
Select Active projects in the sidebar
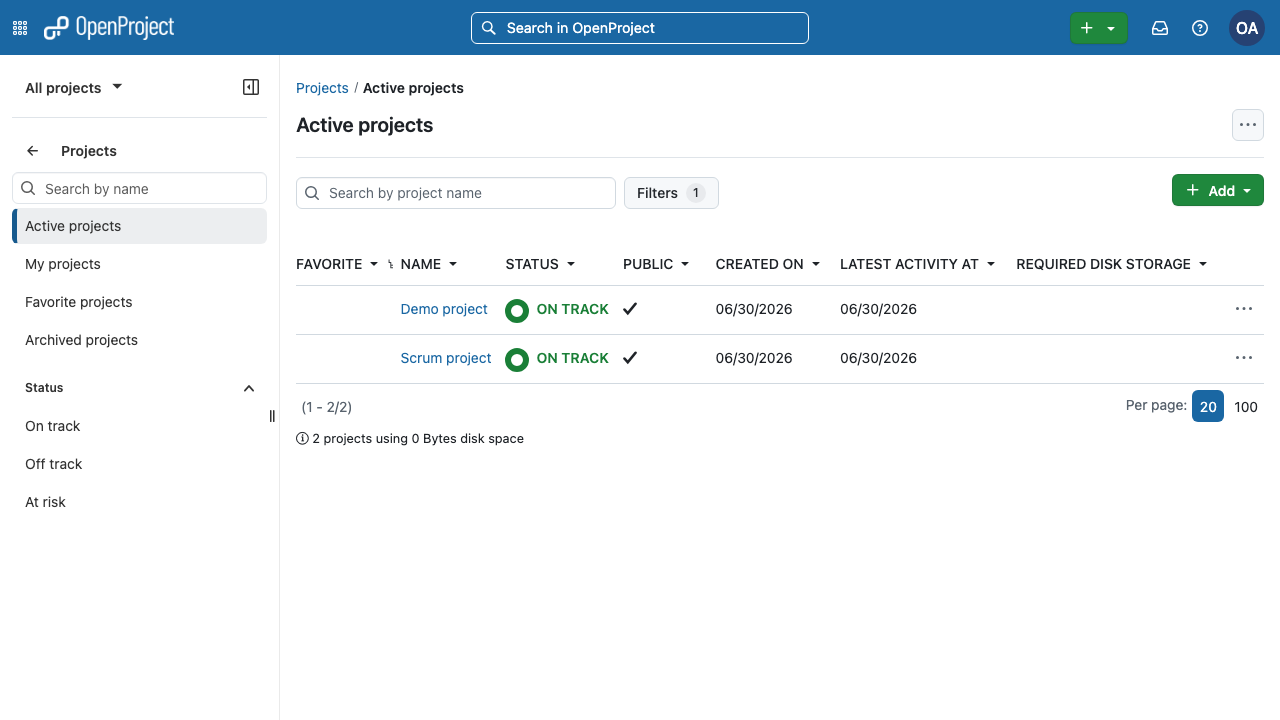pos(139,226)
